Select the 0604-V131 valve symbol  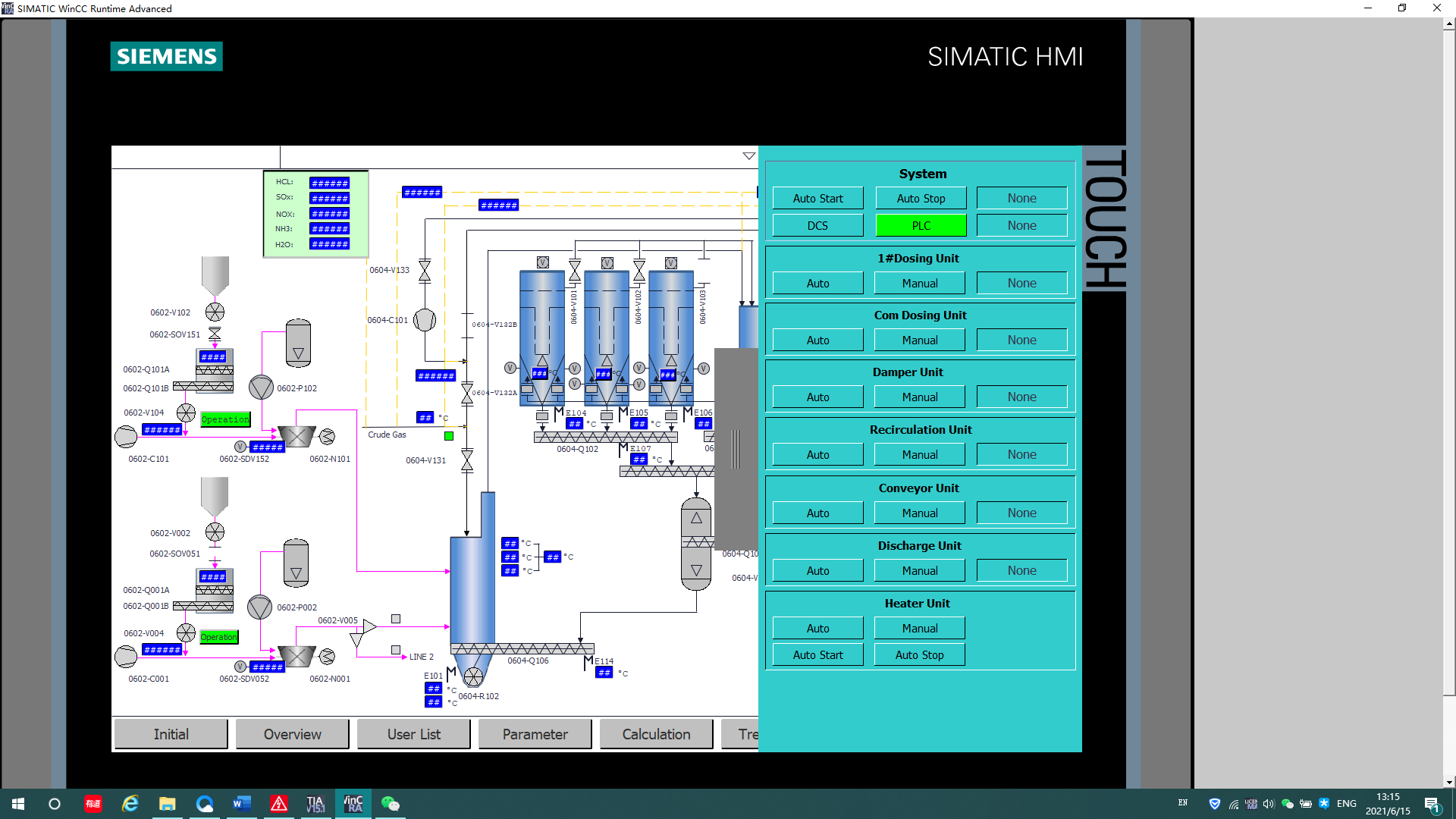[467, 460]
